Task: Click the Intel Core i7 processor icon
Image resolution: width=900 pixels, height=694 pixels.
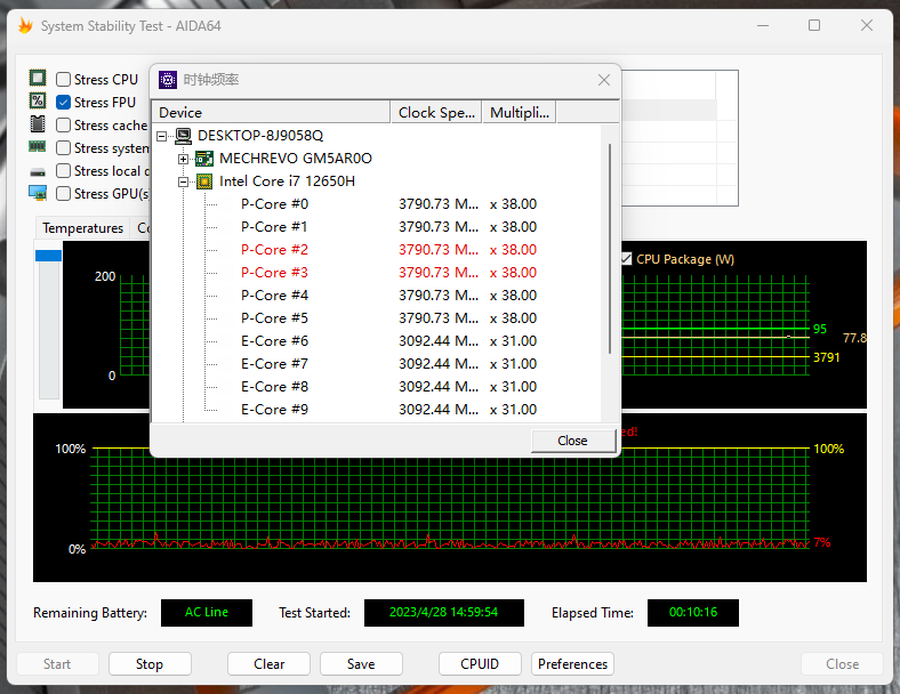Action: click(x=204, y=181)
